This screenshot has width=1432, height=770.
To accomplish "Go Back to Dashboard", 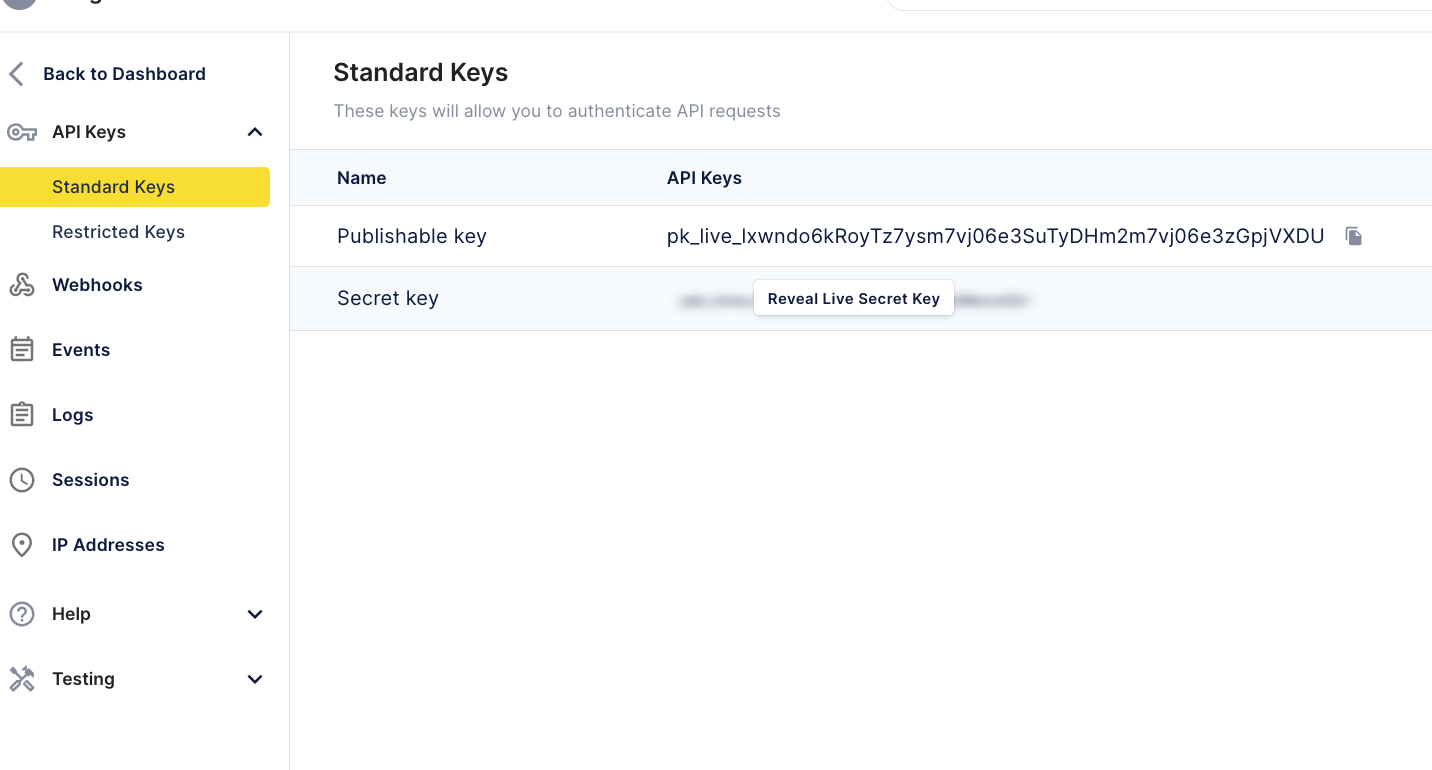I will (x=124, y=73).
